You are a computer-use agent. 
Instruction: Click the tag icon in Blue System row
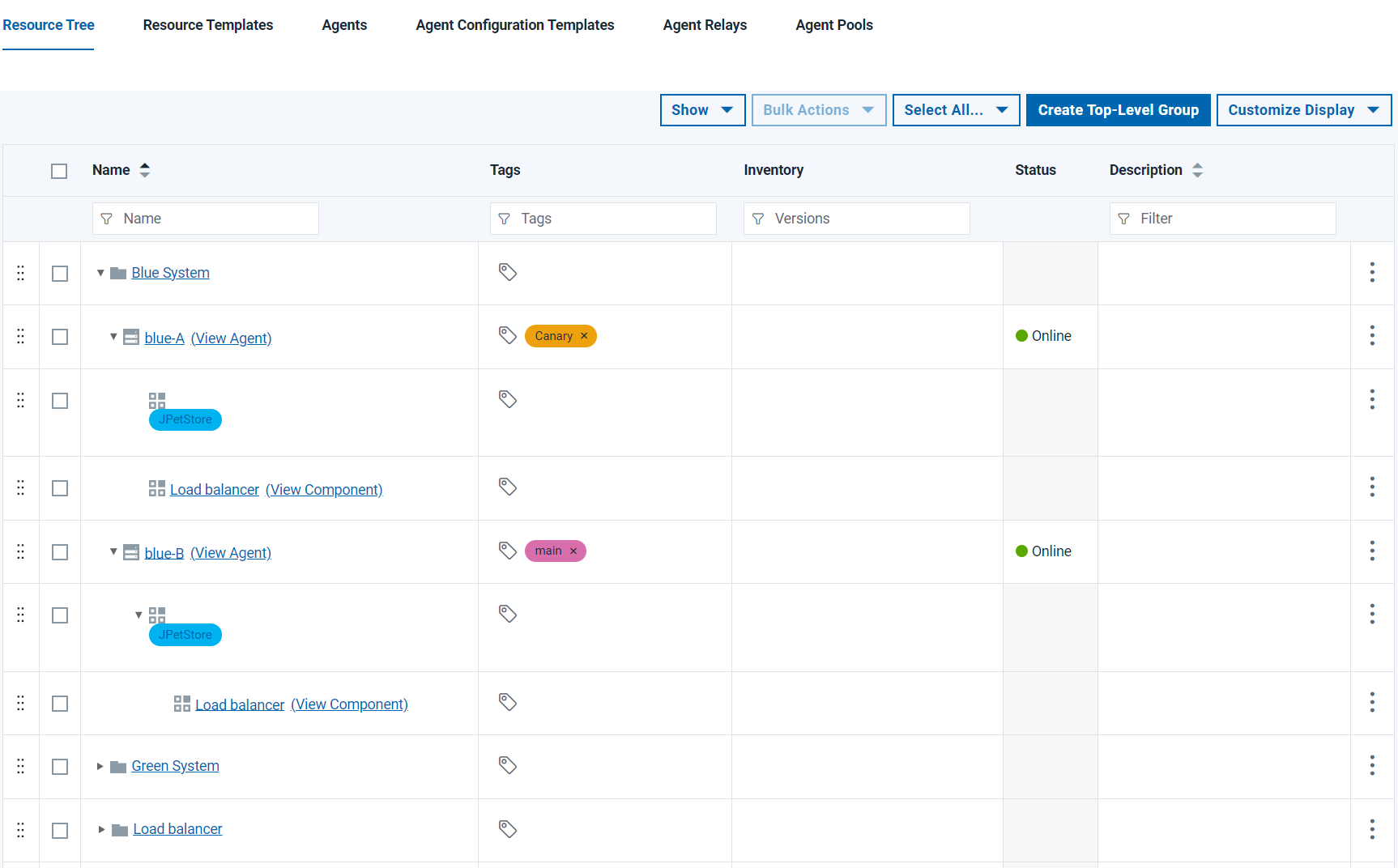point(508,272)
